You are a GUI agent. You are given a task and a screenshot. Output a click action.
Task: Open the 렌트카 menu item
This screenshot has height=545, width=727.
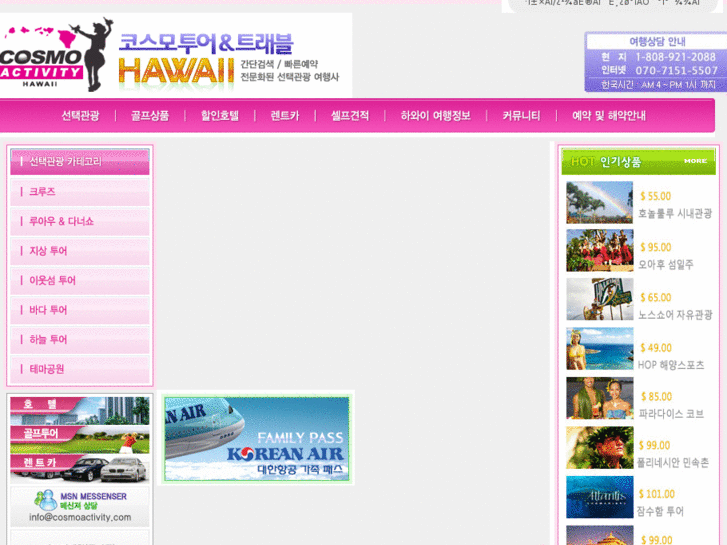click(285, 115)
